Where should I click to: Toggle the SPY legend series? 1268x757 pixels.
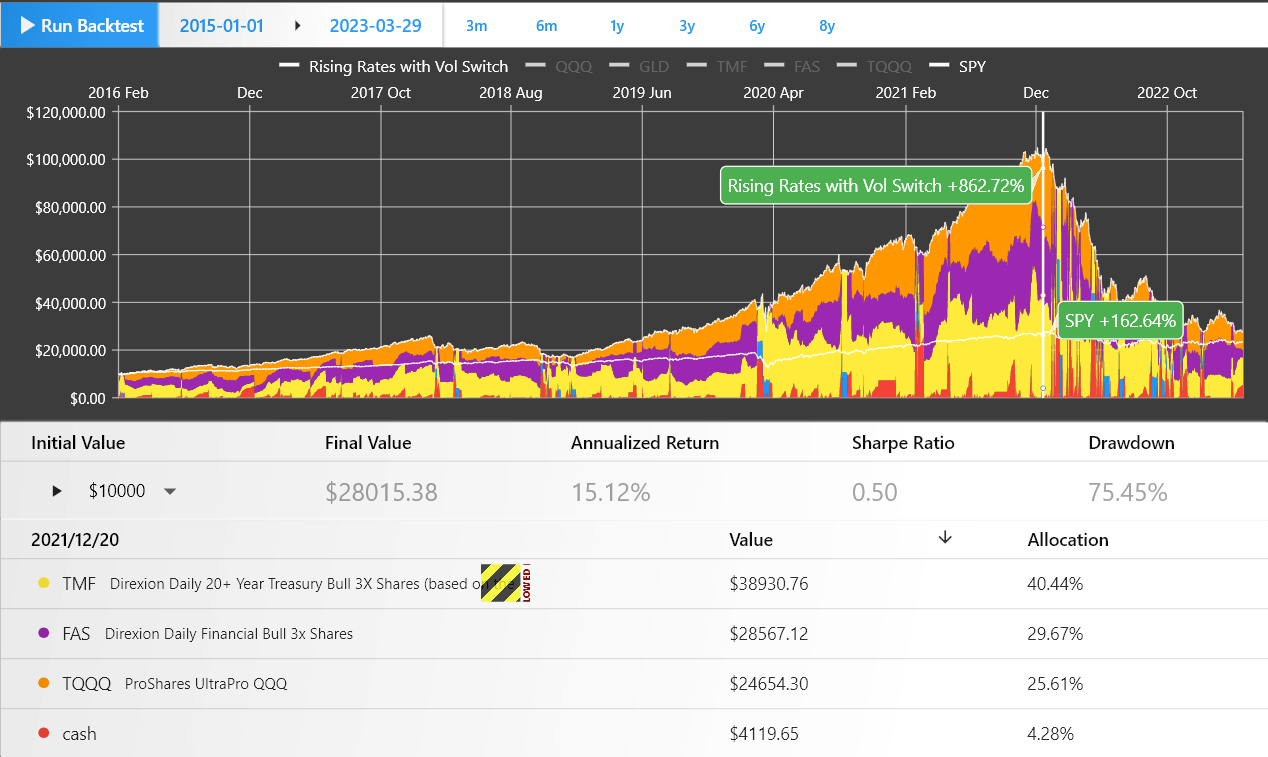(958, 67)
